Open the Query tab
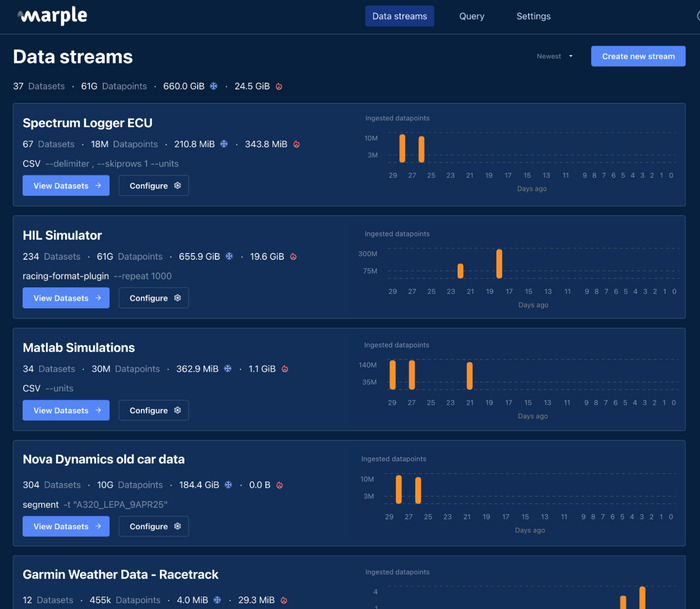 472,16
